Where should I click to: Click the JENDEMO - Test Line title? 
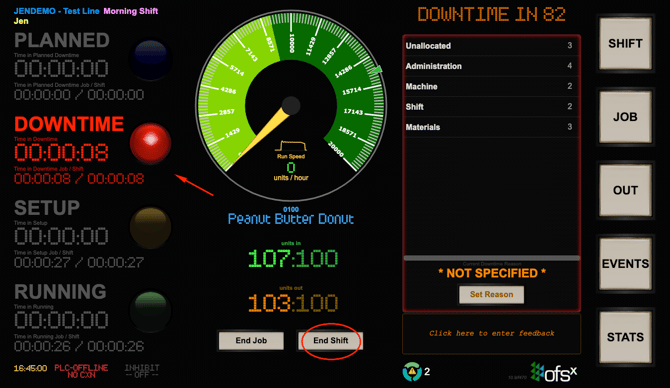point(56,11)
